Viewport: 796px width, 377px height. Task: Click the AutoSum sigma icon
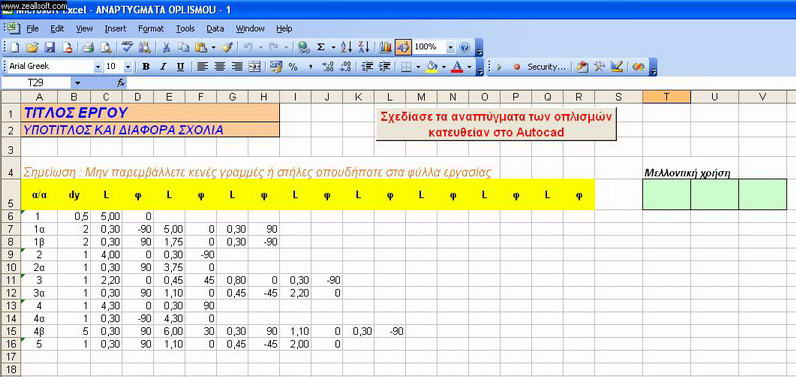[x=321, y=47]
